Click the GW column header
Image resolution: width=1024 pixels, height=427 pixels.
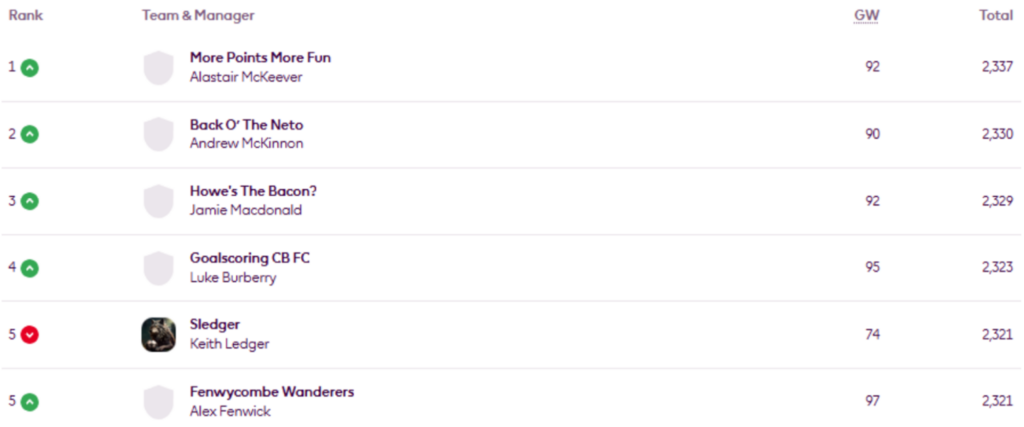click(867, 16)
